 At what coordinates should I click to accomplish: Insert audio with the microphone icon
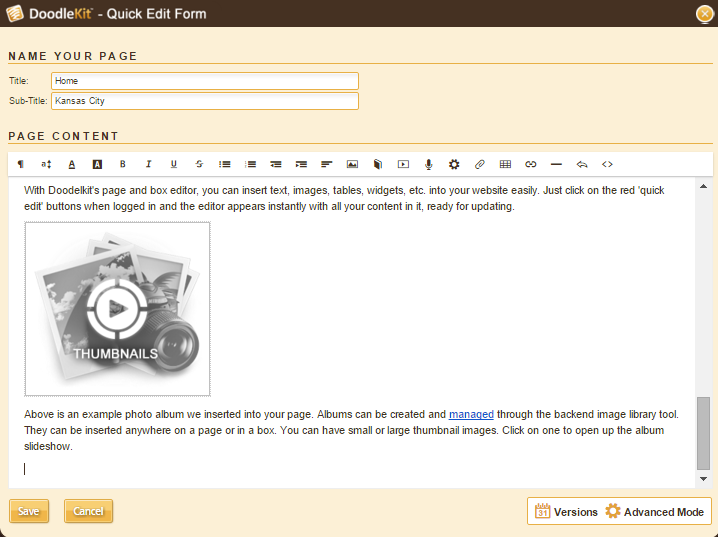click(x=429, y=164)
